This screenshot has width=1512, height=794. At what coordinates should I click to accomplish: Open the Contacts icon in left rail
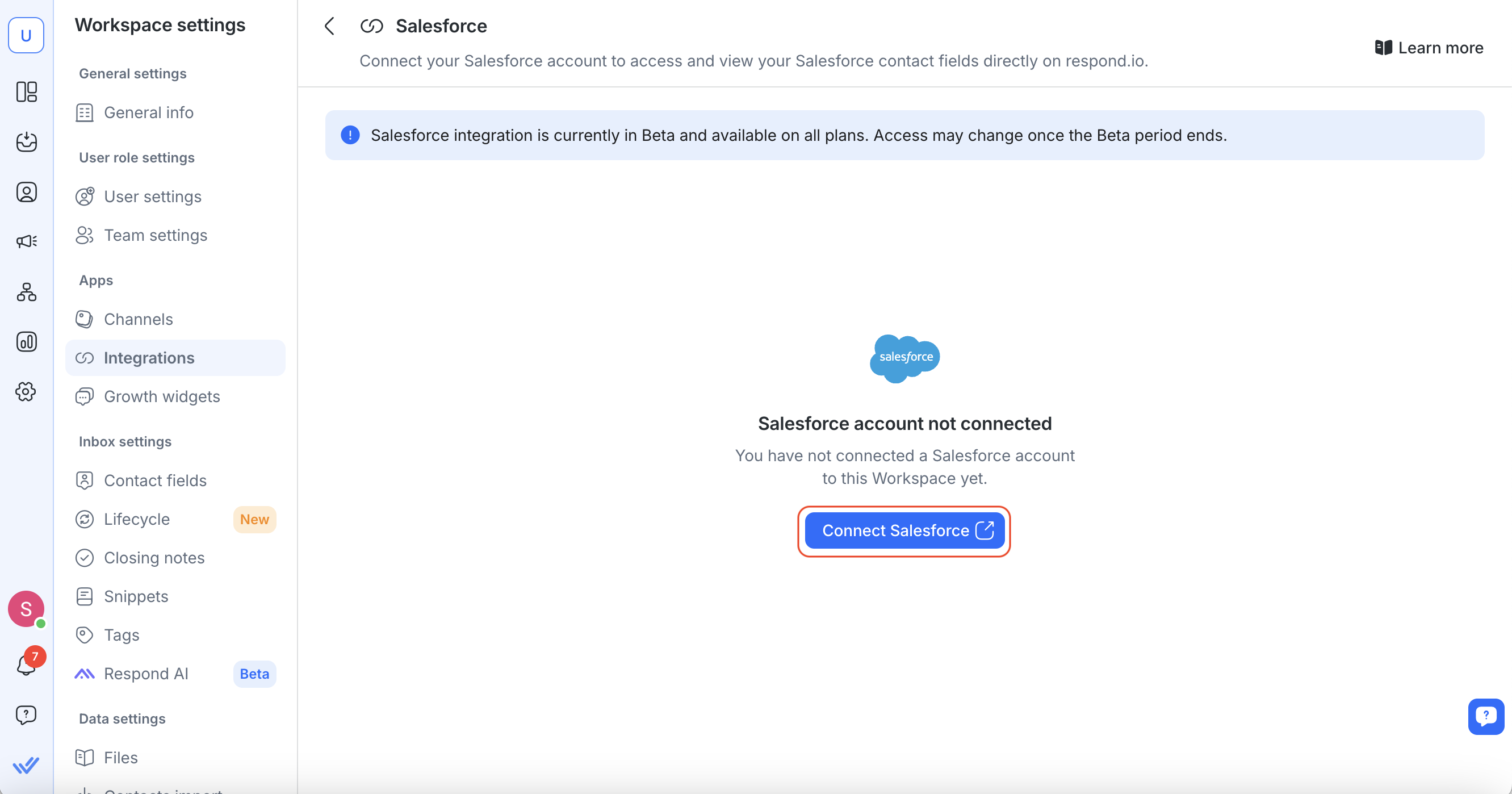pyautogui.click(x=27, y=192)
